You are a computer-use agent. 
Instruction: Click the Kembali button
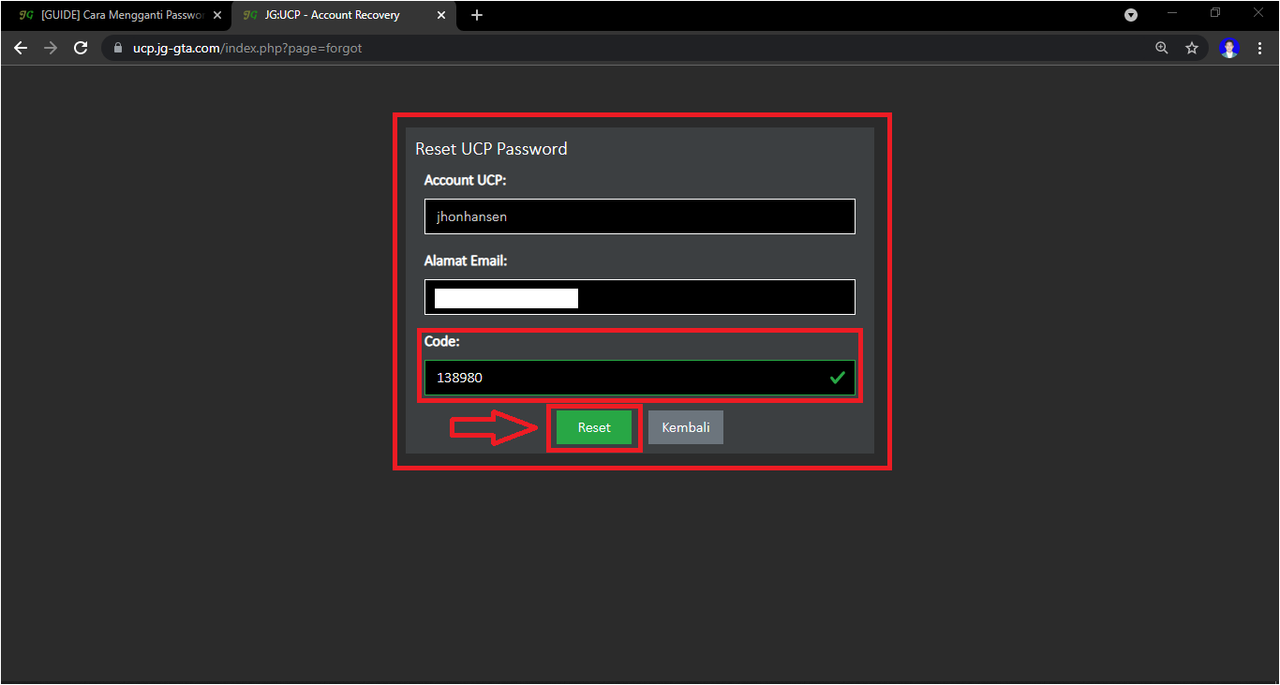tap(686, 427)
